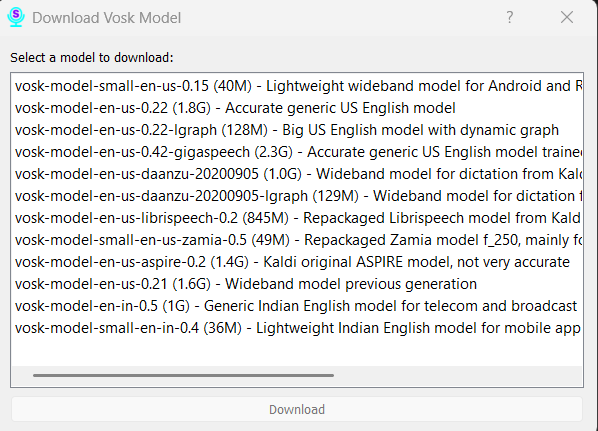Select vosk-model-small-en-us-0.15 model
Viewport: 598px width, 431px height.
pos(297,86)
